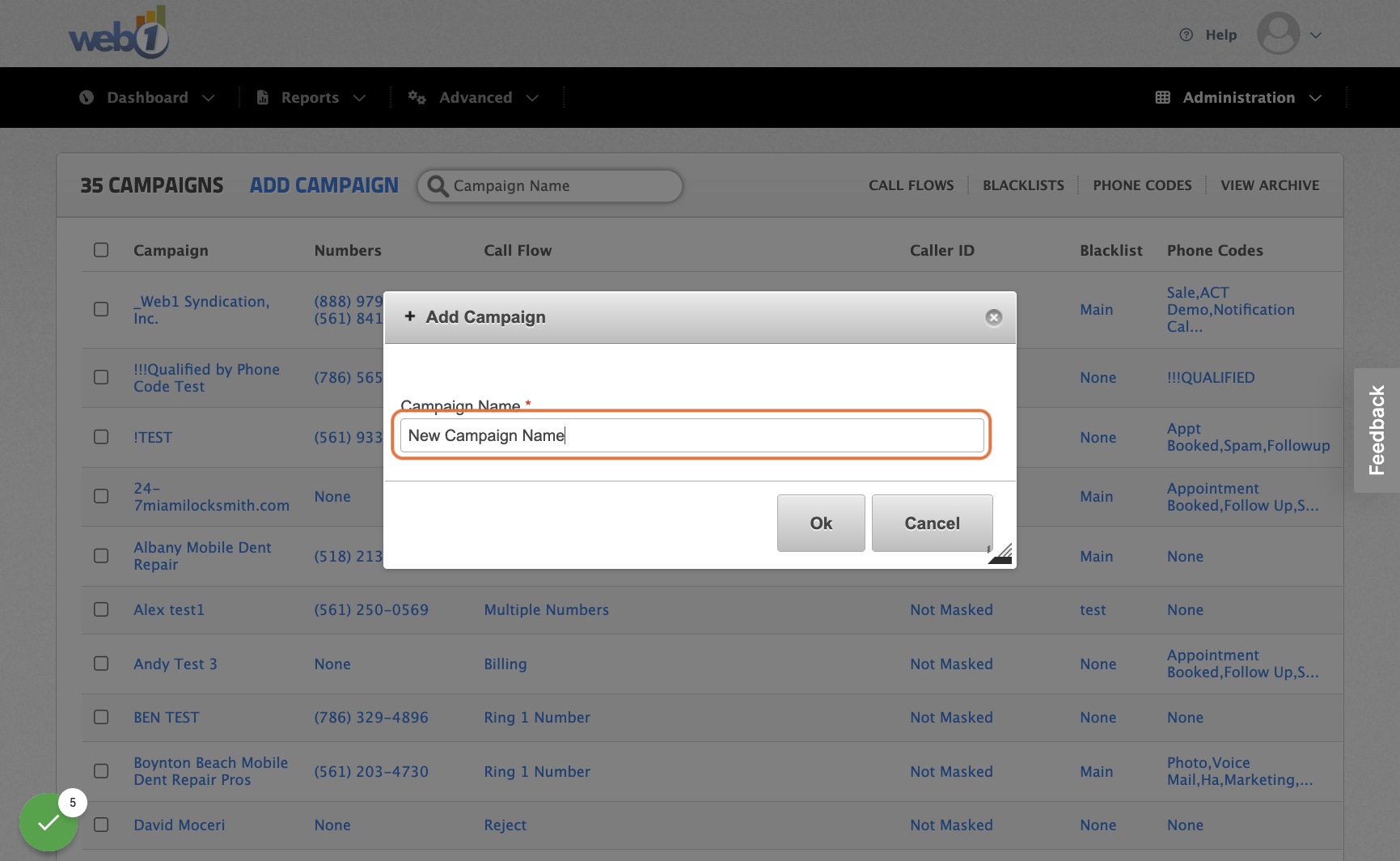Expand the user account chevron

(x=1316, y=35)
